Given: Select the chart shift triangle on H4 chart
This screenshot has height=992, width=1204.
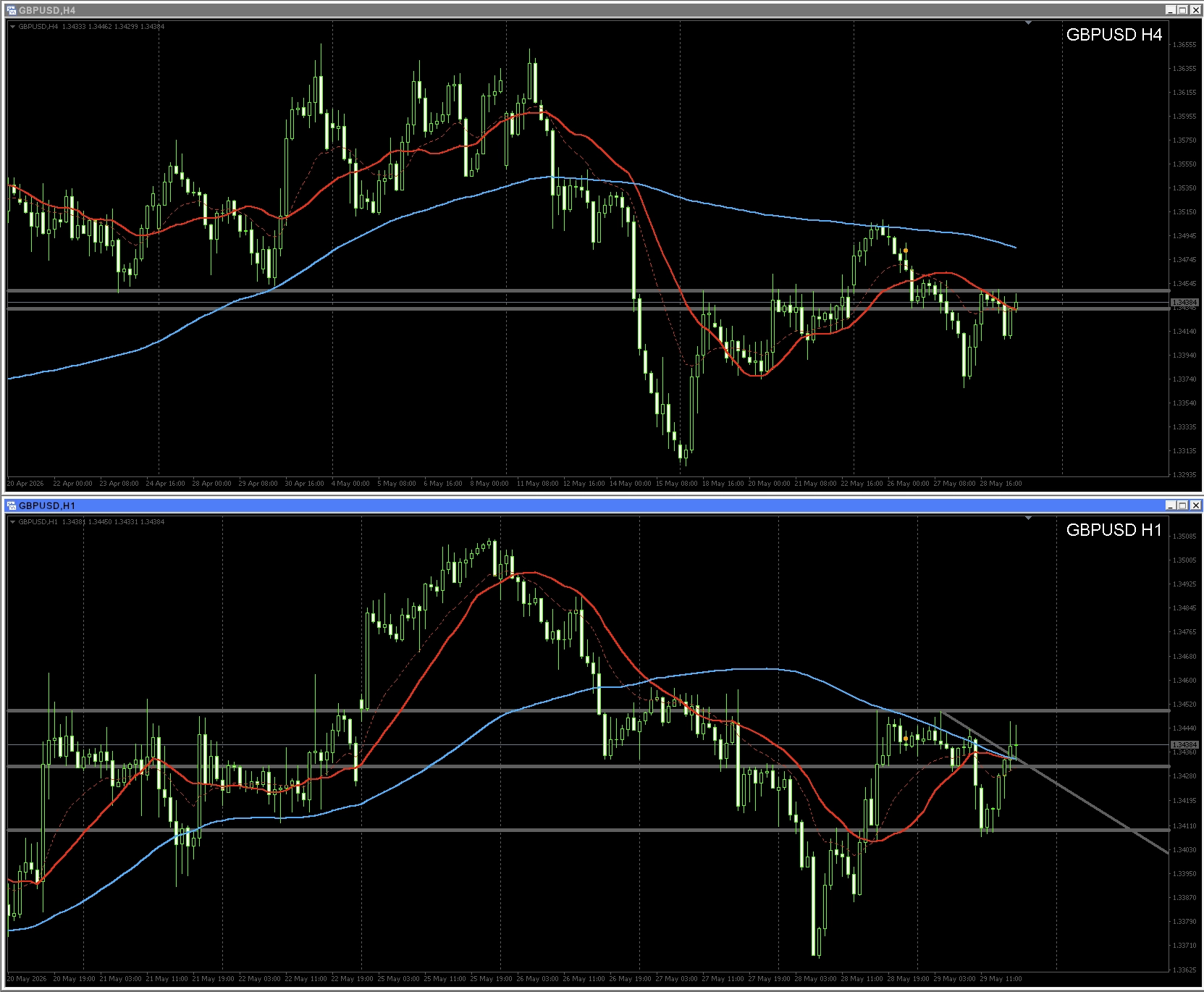Looking at the screenshot, I should (x=1028, y=23).
